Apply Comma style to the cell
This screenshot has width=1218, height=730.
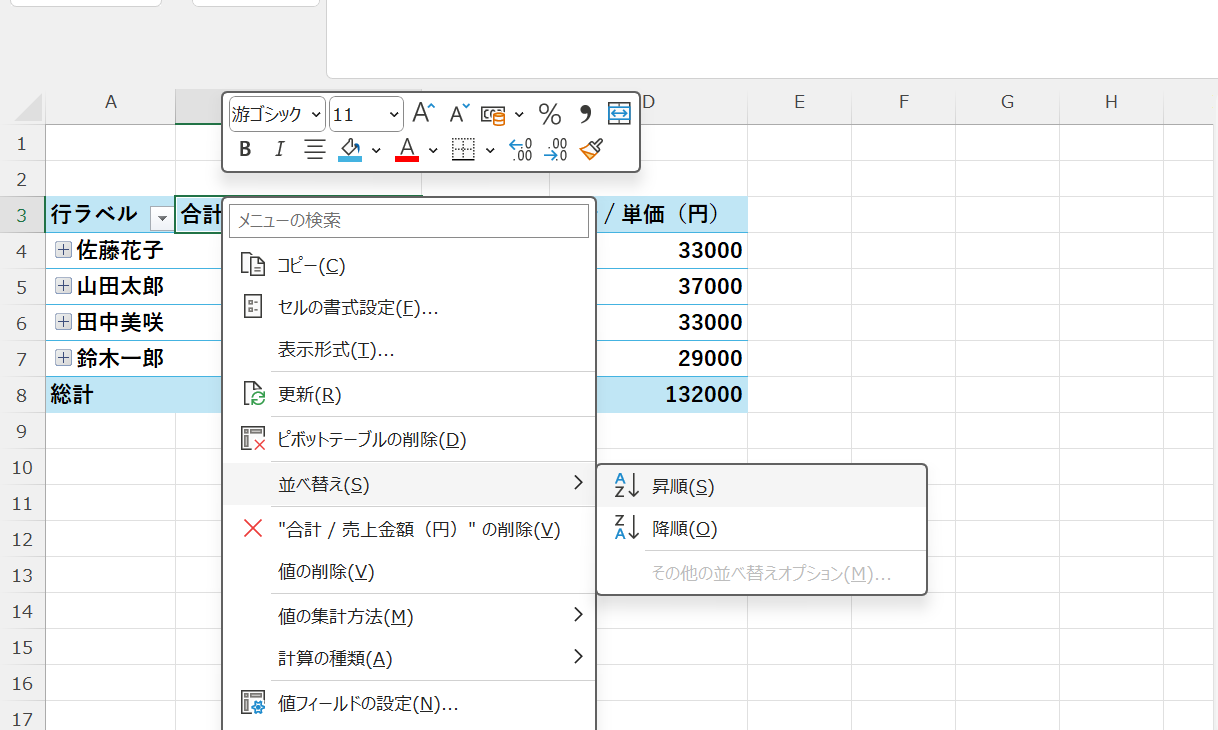(x=585, y=114)
